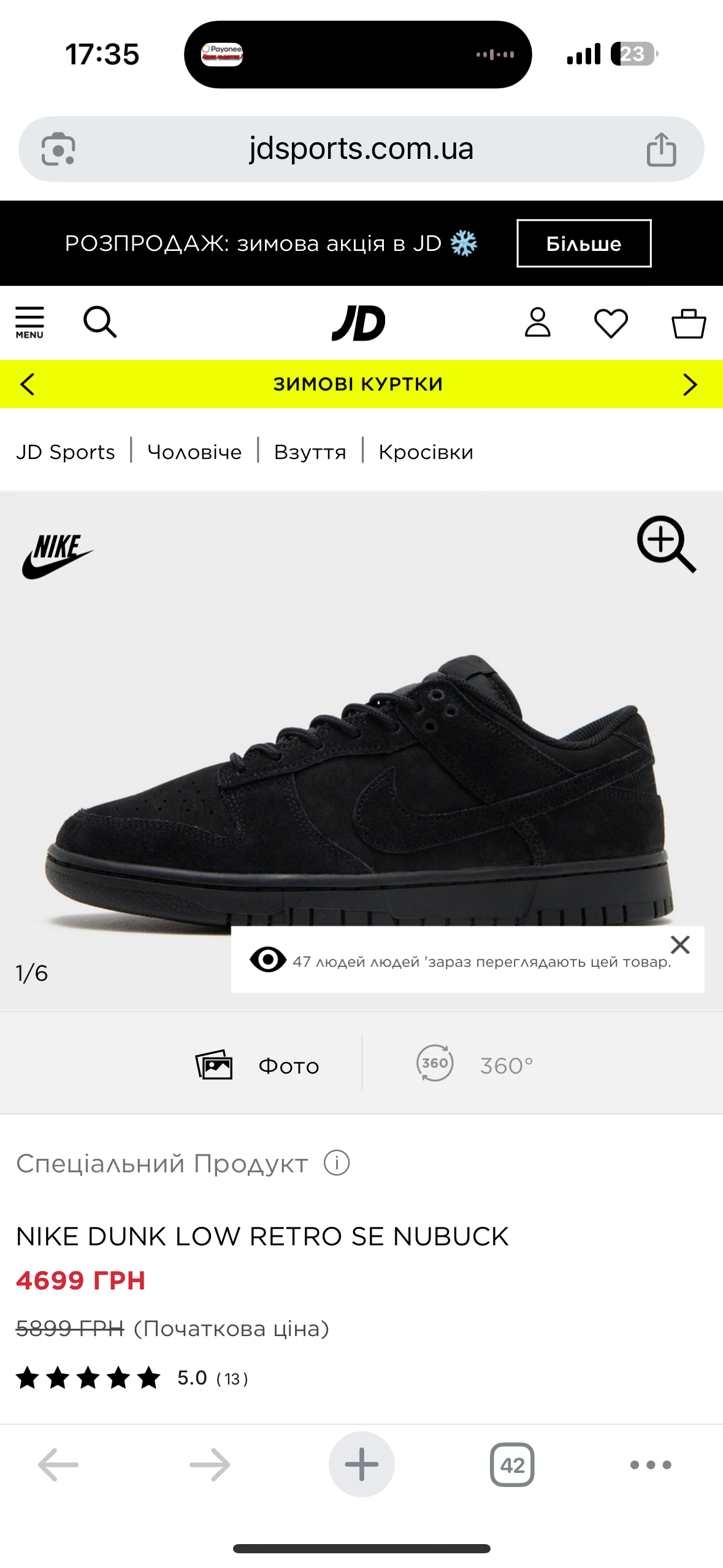723x1568 pixels.
Task: Open the Взуття breadcrumb link
Action: [x=310, y=452]
